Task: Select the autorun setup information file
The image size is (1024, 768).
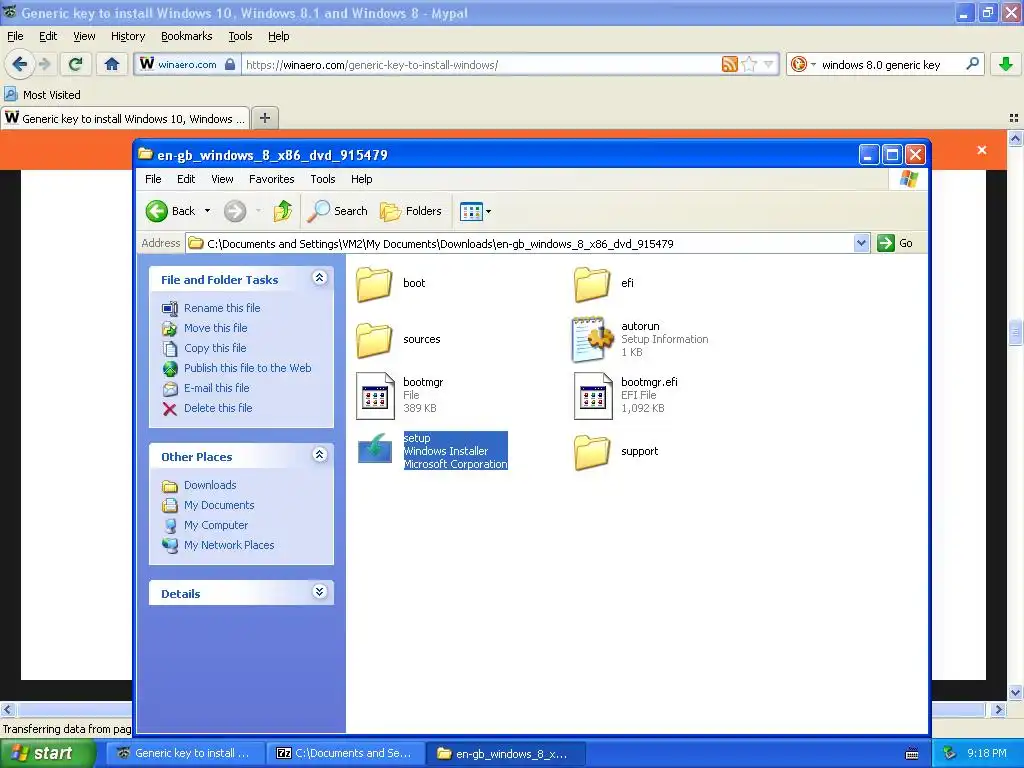Action: (640, 339)
